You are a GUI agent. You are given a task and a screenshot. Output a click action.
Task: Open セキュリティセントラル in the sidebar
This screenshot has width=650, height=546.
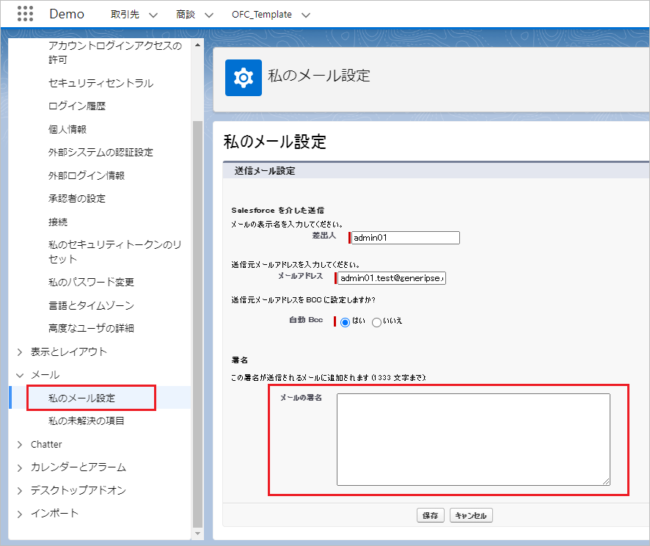(101, 83)
